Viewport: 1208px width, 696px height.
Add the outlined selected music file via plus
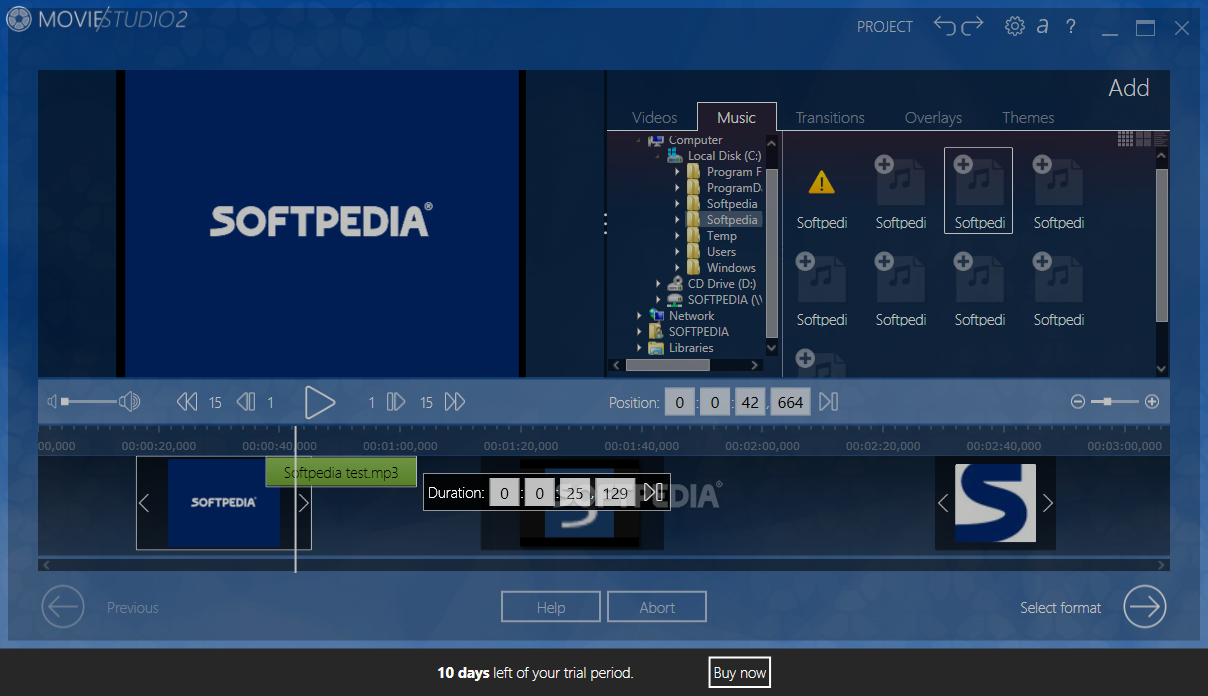click(963, 164)
